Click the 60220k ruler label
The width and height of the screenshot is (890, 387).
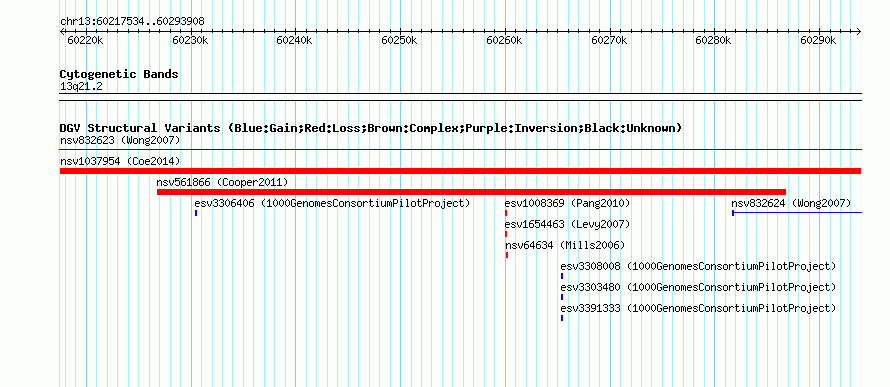85,40
